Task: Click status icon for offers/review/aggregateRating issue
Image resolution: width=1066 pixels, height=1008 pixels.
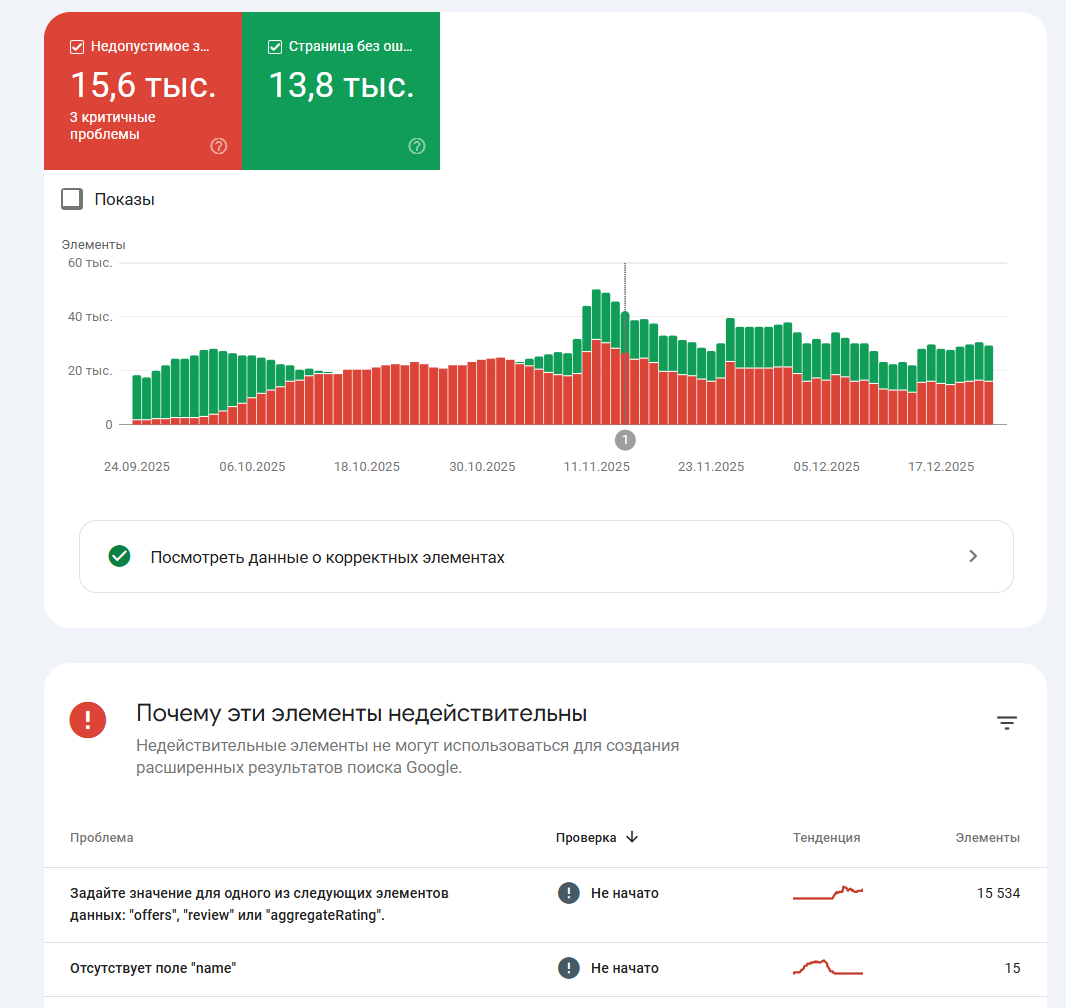Action: click(x=568, y=892)
